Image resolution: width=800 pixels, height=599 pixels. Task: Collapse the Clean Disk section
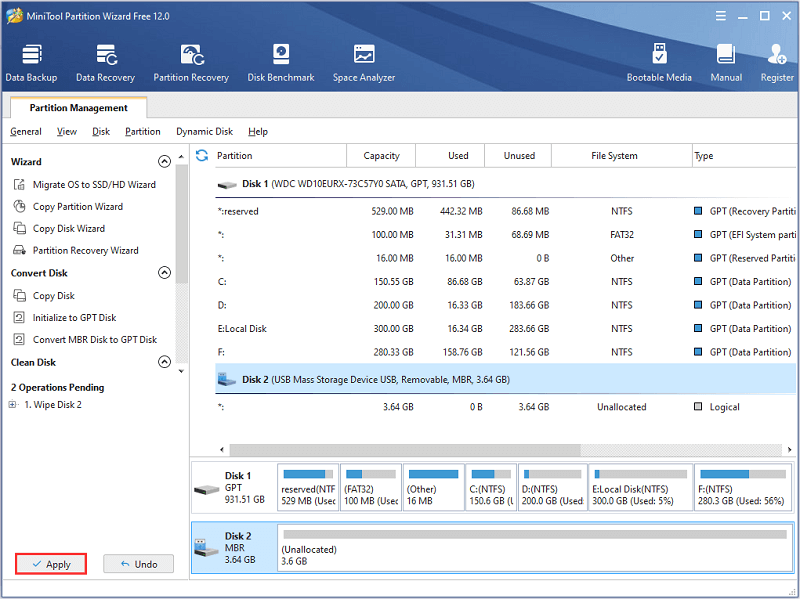[x=164, y=362]
